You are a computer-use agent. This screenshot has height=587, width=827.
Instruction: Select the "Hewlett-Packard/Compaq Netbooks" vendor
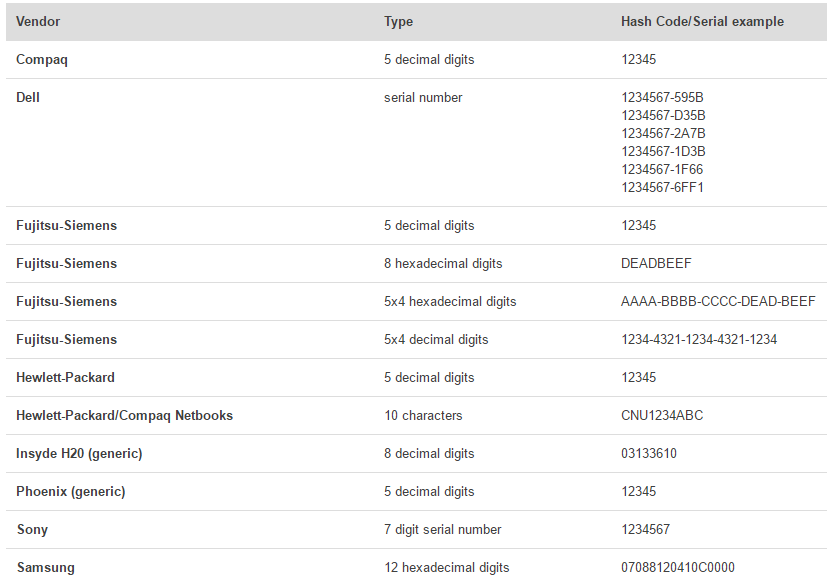tap(124, 416)
